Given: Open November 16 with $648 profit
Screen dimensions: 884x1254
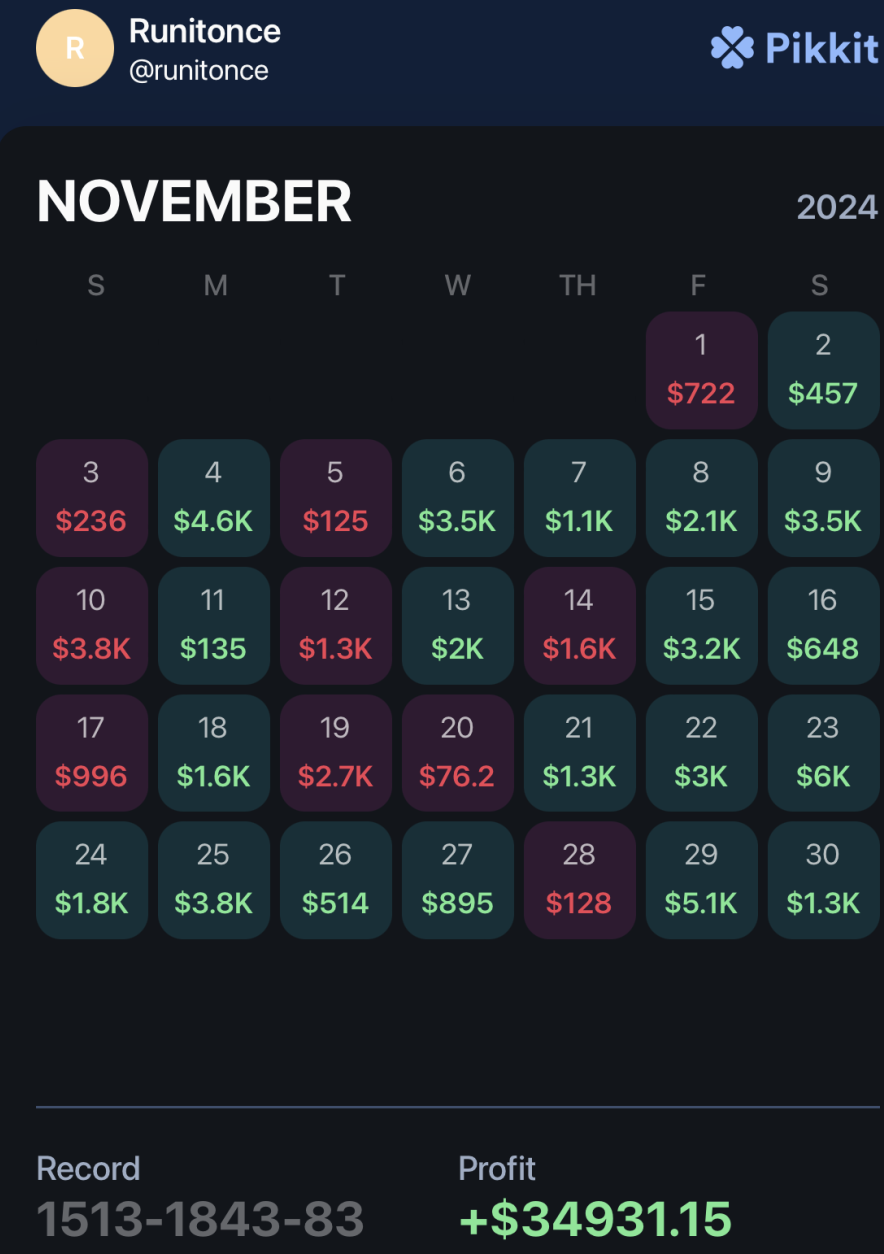Looking at the screenshot, I should pyautogui.click(x=823, y=626).
